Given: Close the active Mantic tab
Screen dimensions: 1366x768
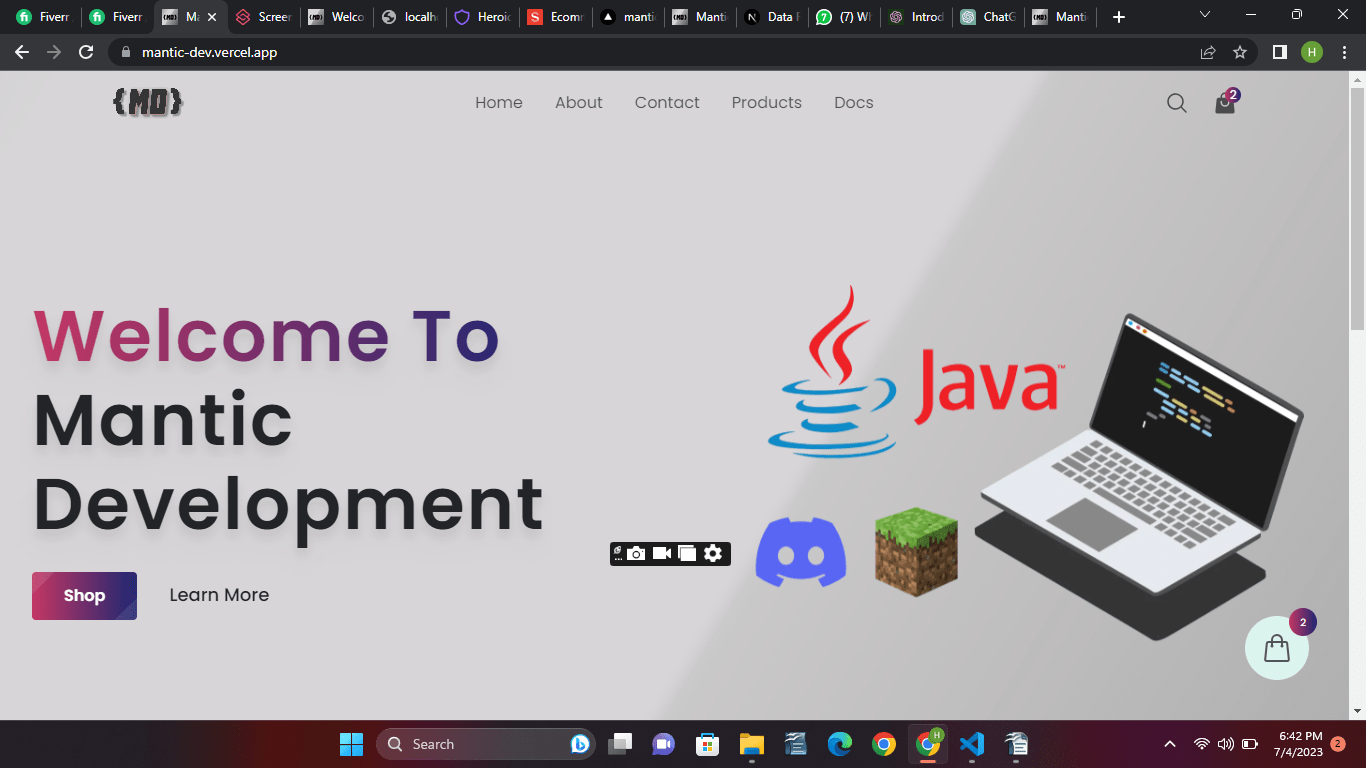Looking at the screenshot, I should [212, 17].
